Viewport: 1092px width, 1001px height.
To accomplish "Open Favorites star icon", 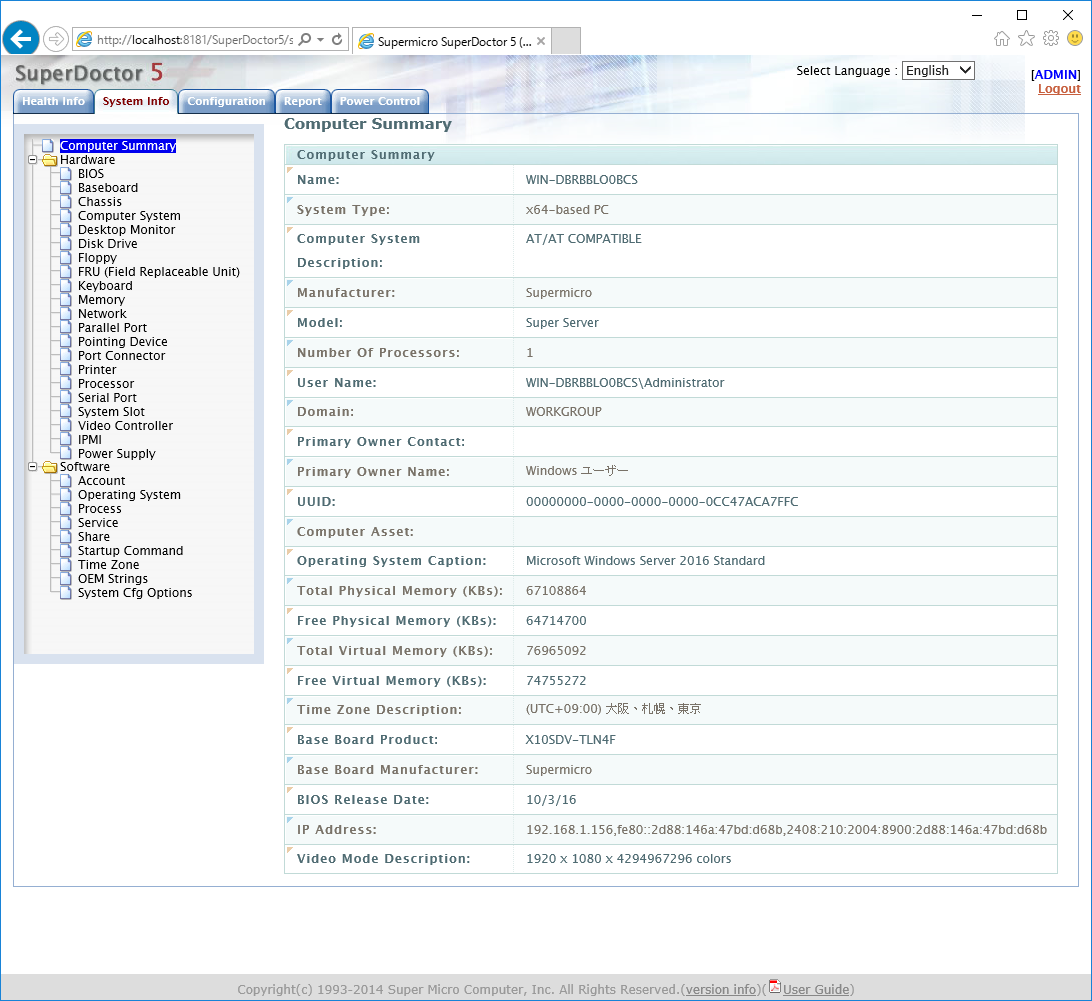I will [x=1026, y=38].
